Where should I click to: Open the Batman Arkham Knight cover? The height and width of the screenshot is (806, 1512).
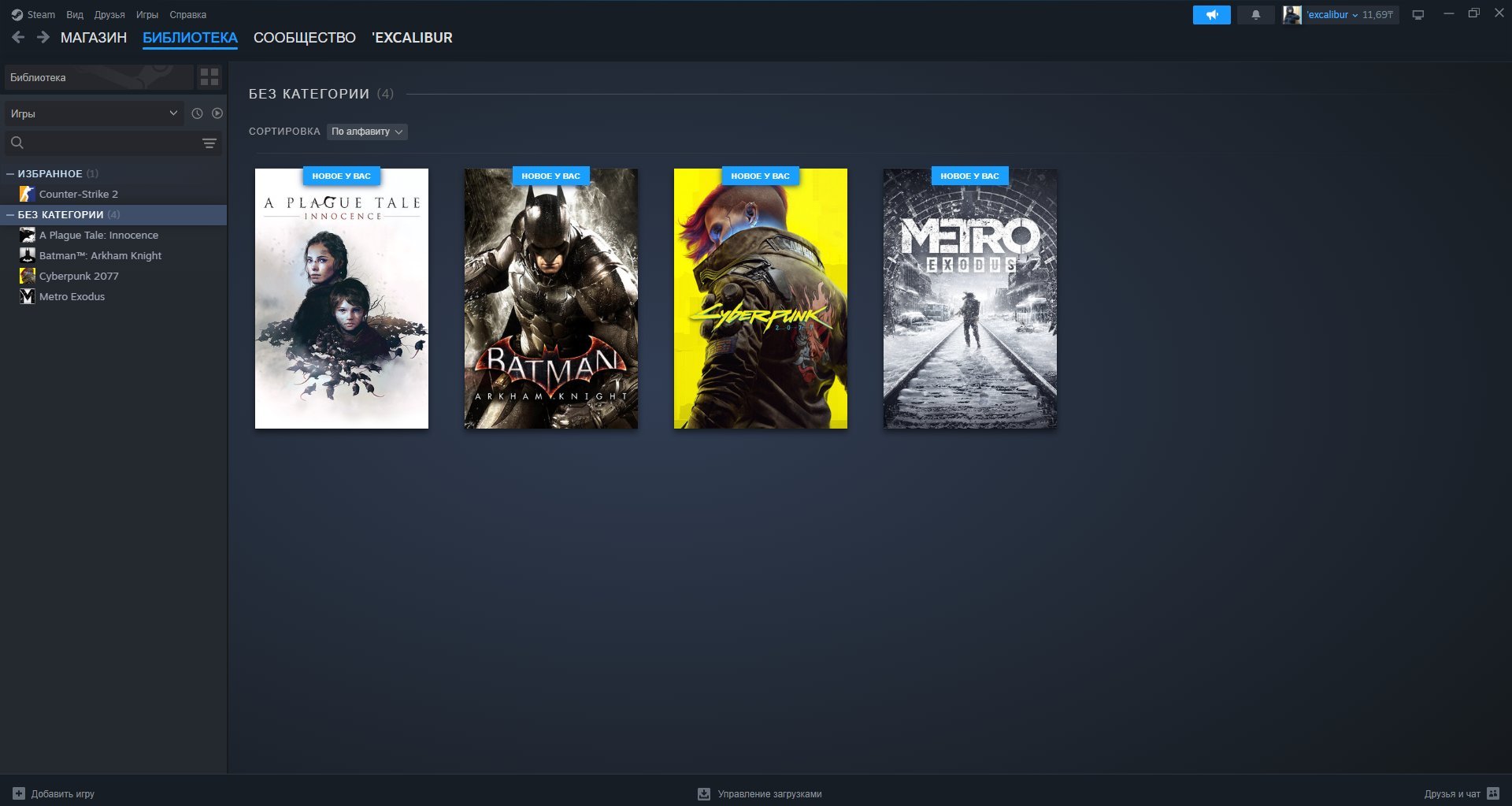(551, 299)
